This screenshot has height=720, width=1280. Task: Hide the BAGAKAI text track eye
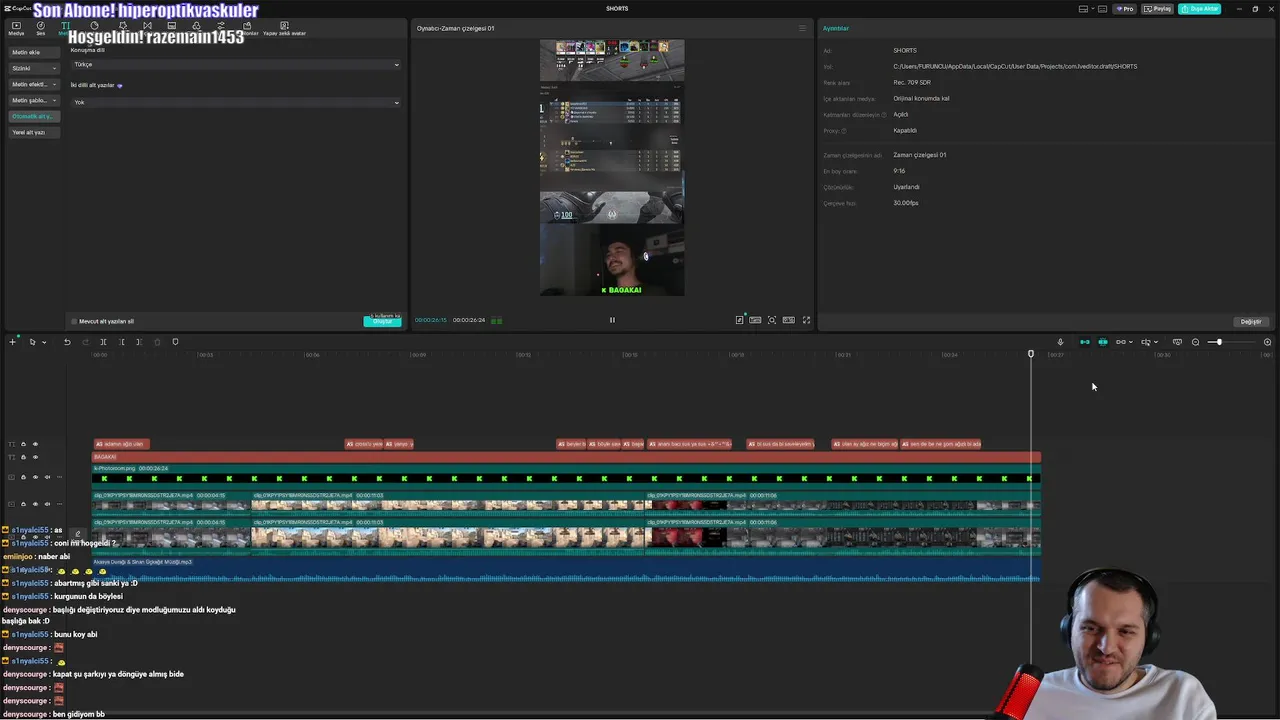[x=35, y=457]
